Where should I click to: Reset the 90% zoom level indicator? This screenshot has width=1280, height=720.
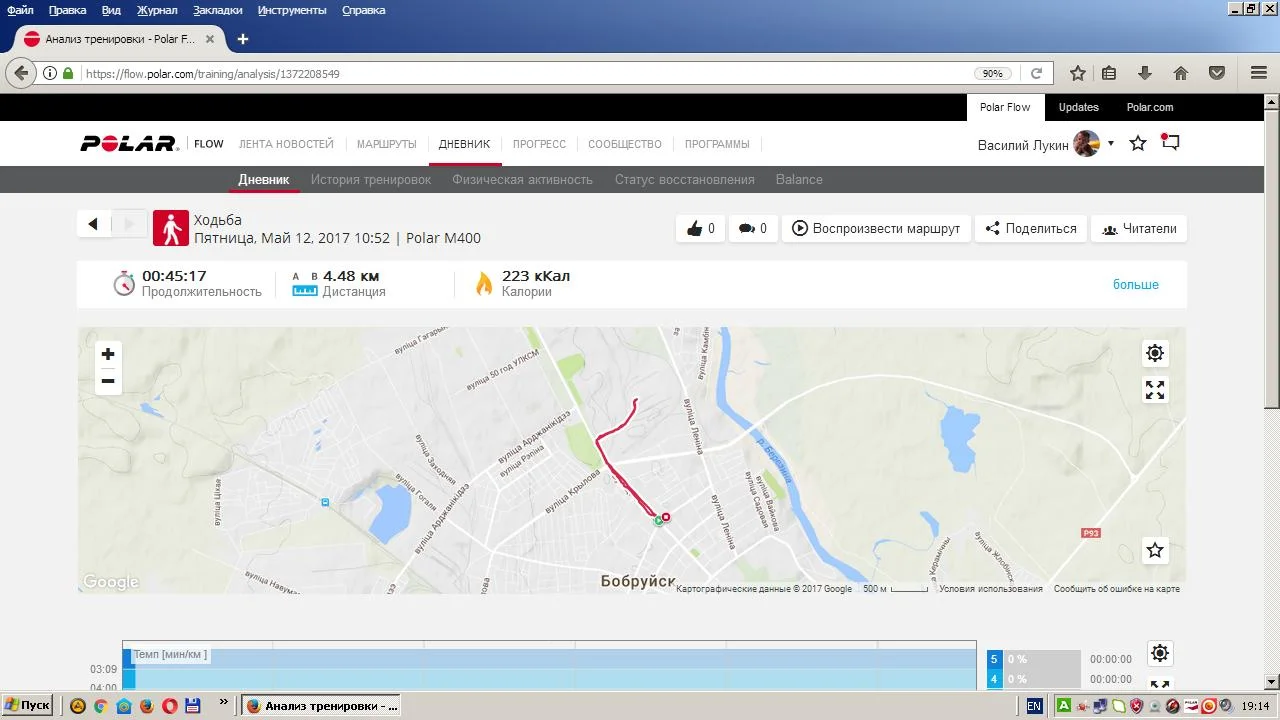tap(992, 73)
